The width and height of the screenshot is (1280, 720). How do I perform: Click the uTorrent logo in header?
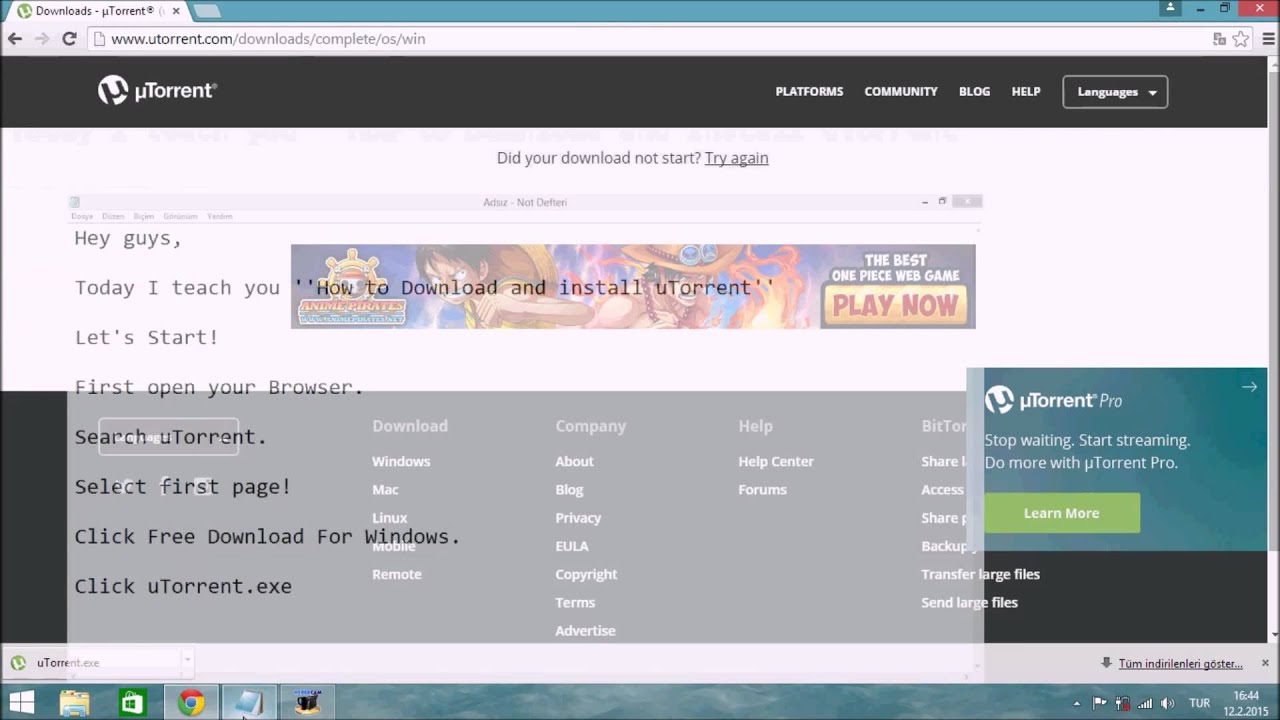(x=157, y=91)
